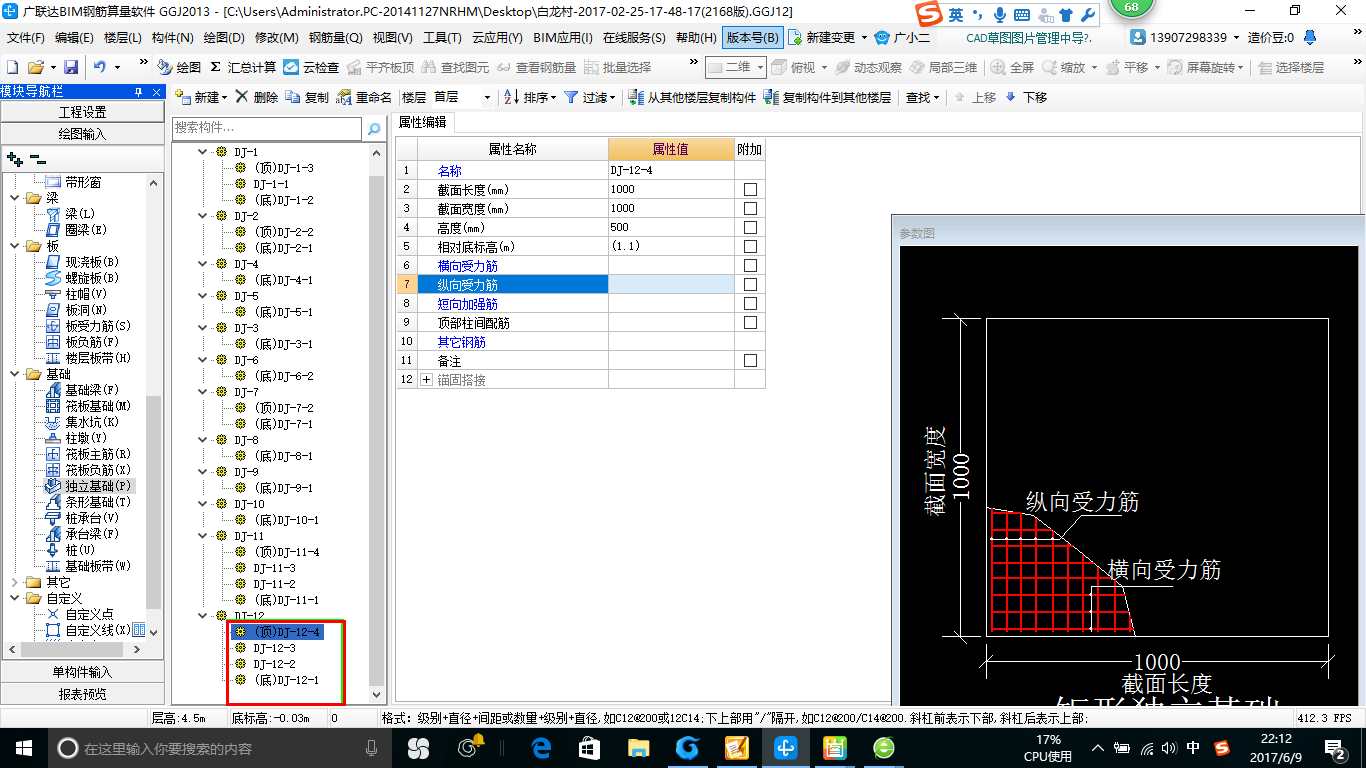The height and width of the screenshot is (768, 1366).
Task: Click the 重命名 rename icon
Action: click(x=343, y=97)
